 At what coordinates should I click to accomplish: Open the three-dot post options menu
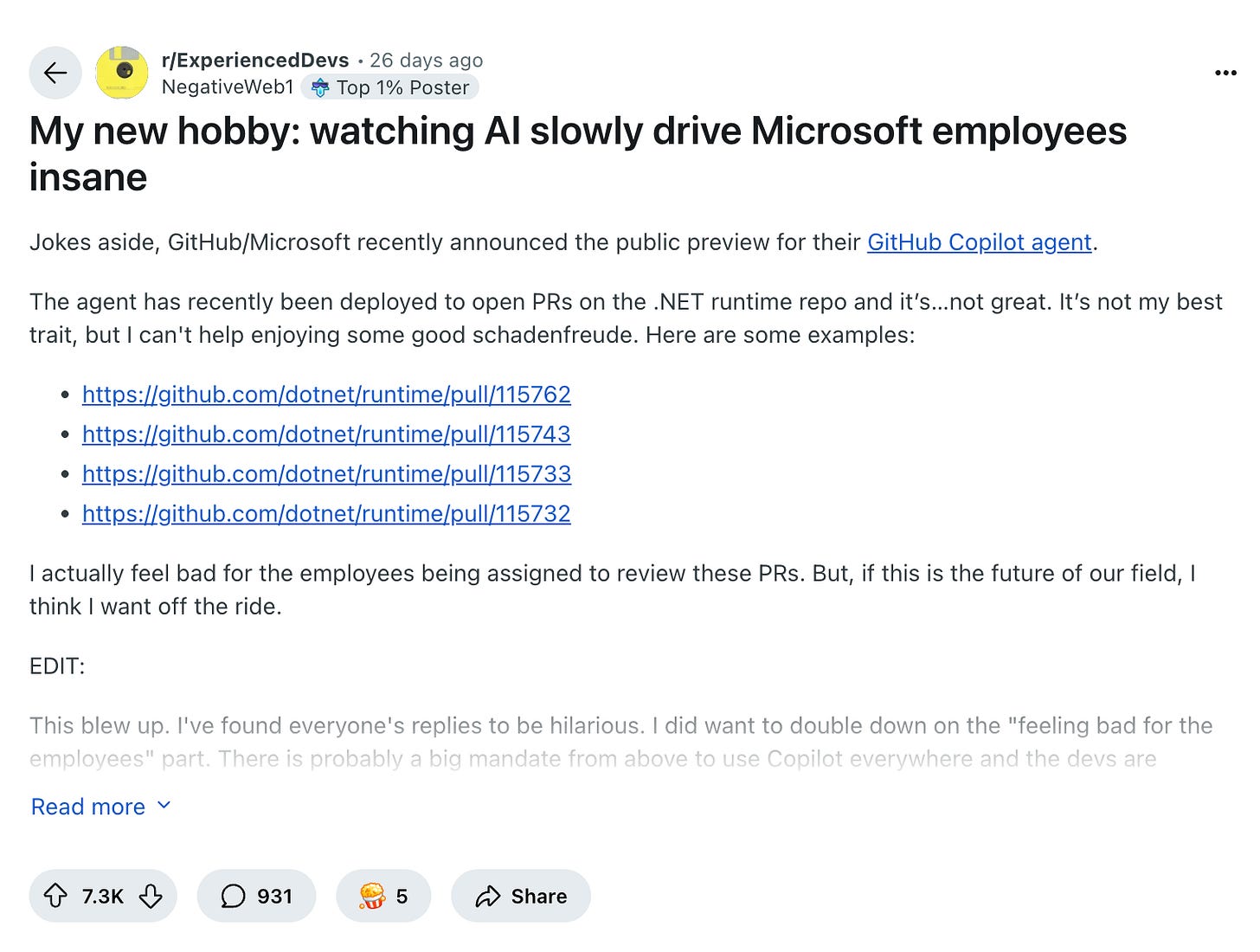[x=1225, y=73]
